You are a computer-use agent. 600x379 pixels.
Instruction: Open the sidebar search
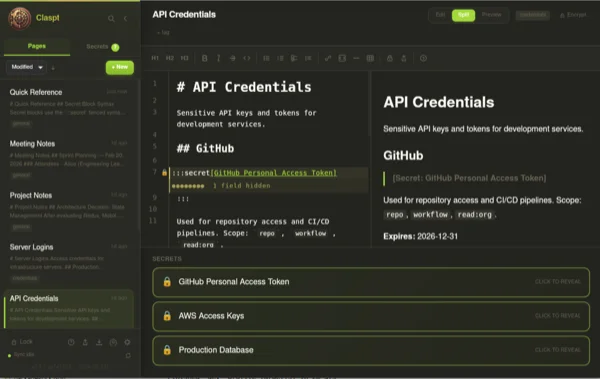[x=111, y=18]
